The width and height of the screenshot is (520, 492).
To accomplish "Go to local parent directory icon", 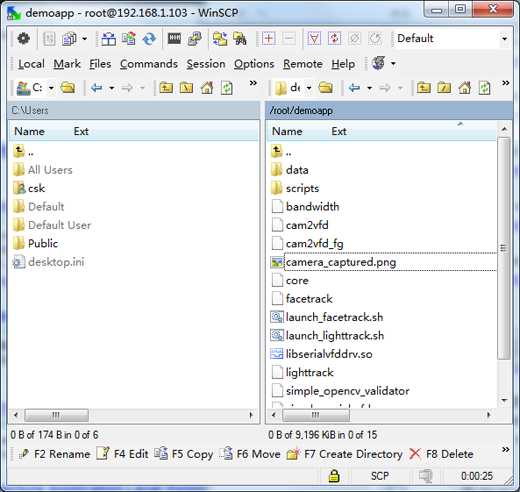I will coord(166,88).
